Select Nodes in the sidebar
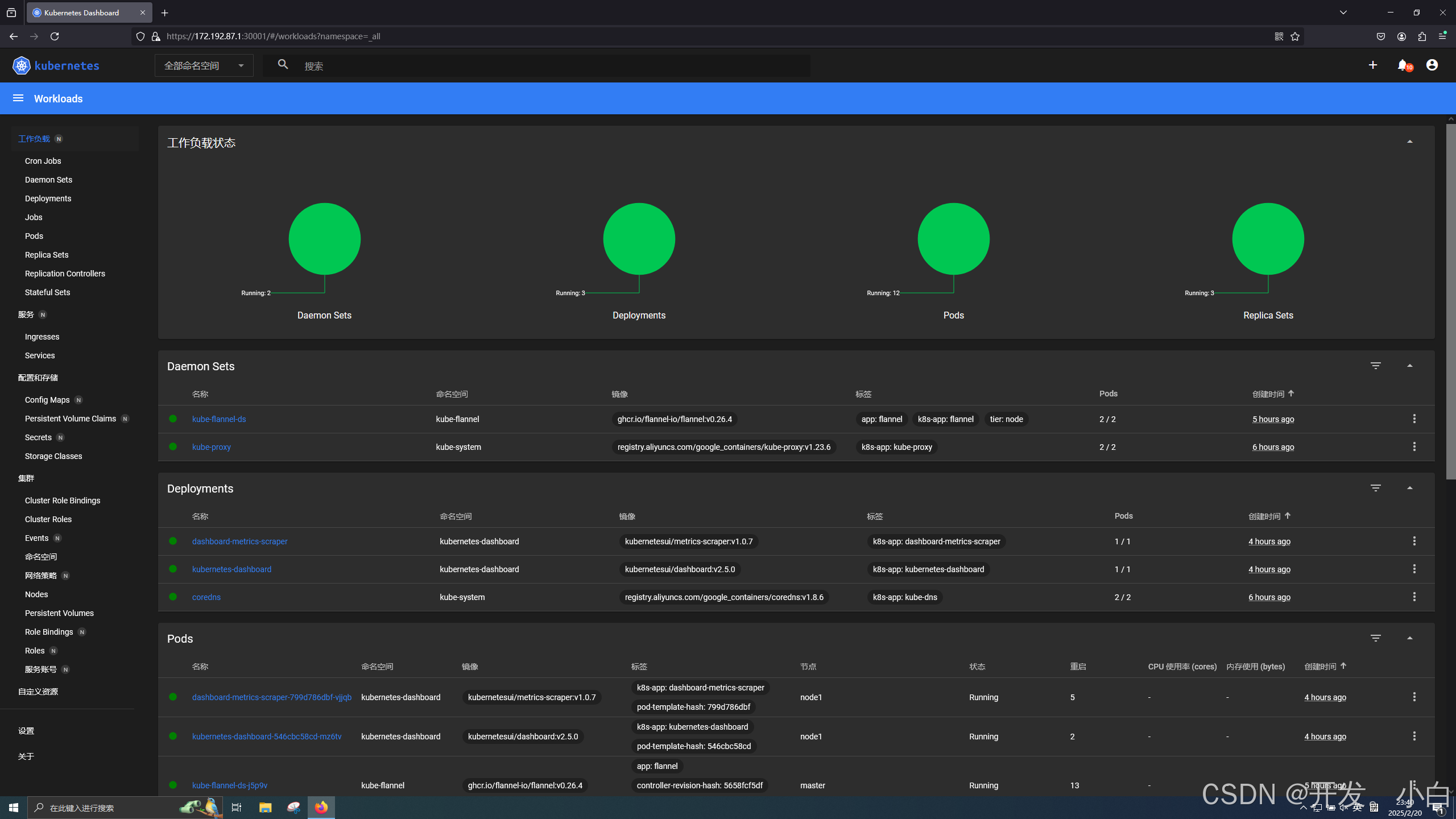Viewport: 1456px width, 819px height. coord(36,594)
